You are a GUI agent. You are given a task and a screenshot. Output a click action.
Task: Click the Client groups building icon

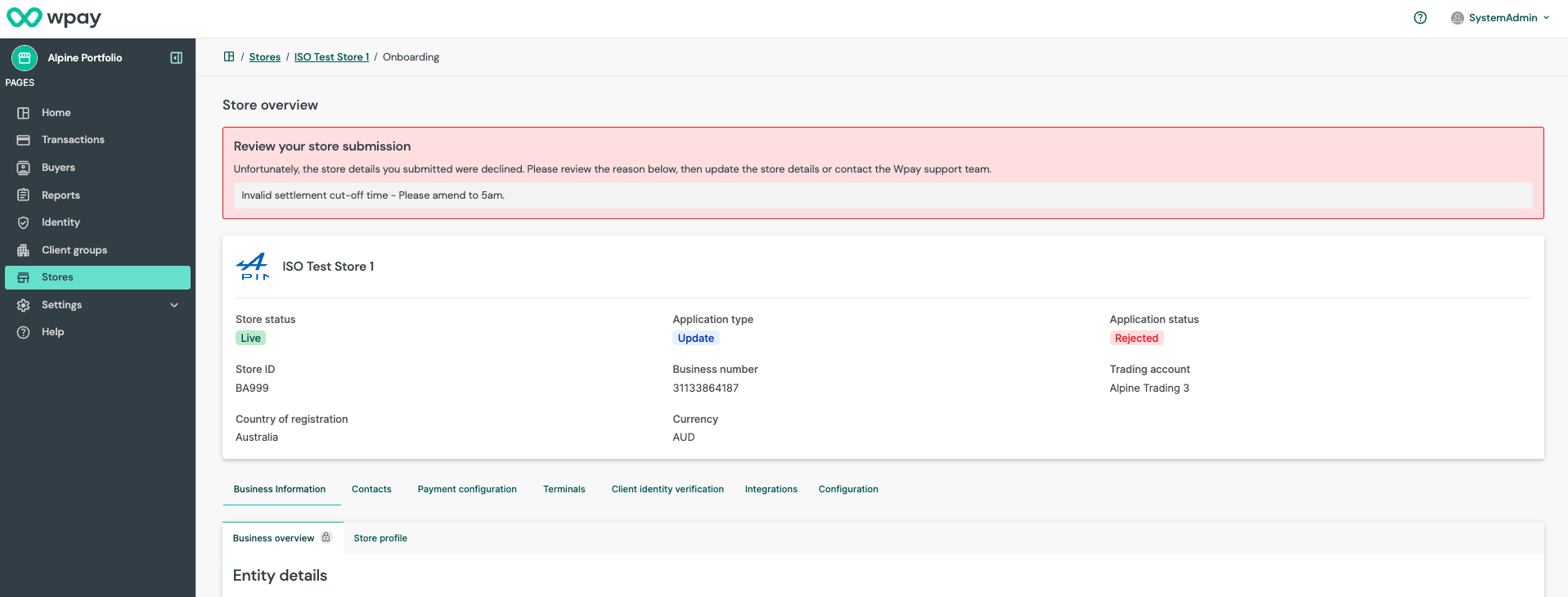(x=24, y=250)
